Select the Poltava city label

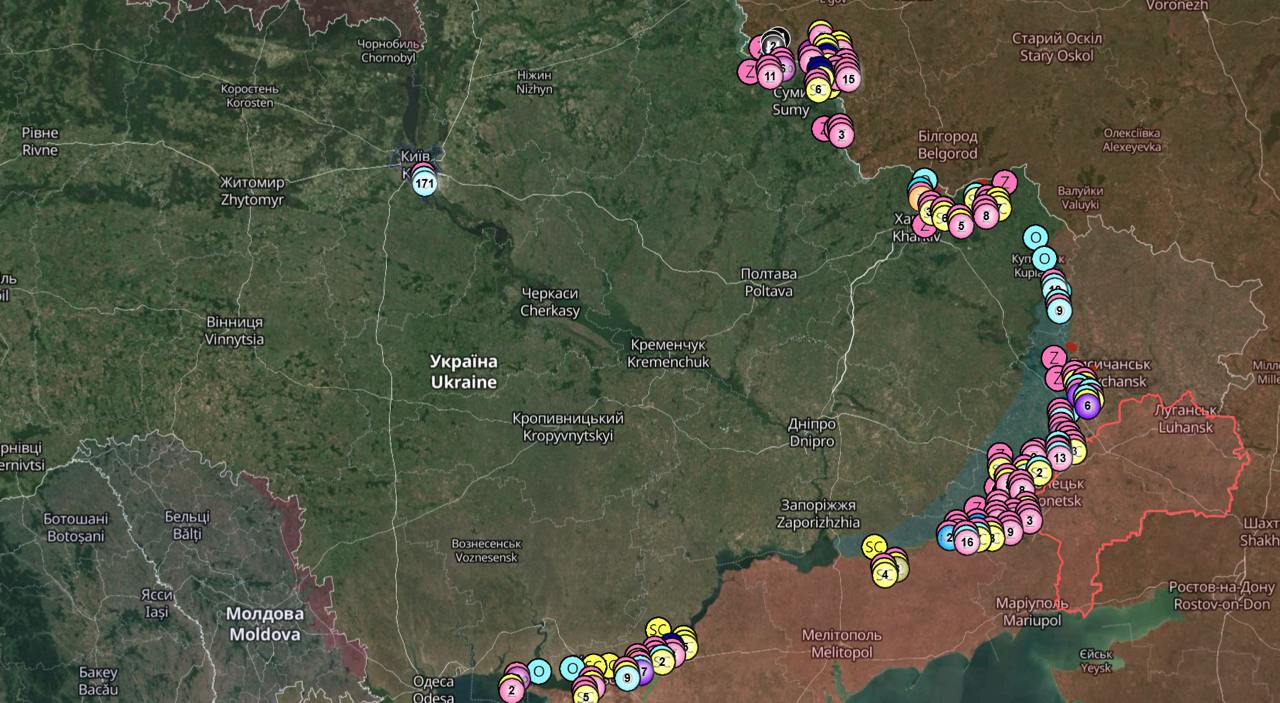(768, 282)
